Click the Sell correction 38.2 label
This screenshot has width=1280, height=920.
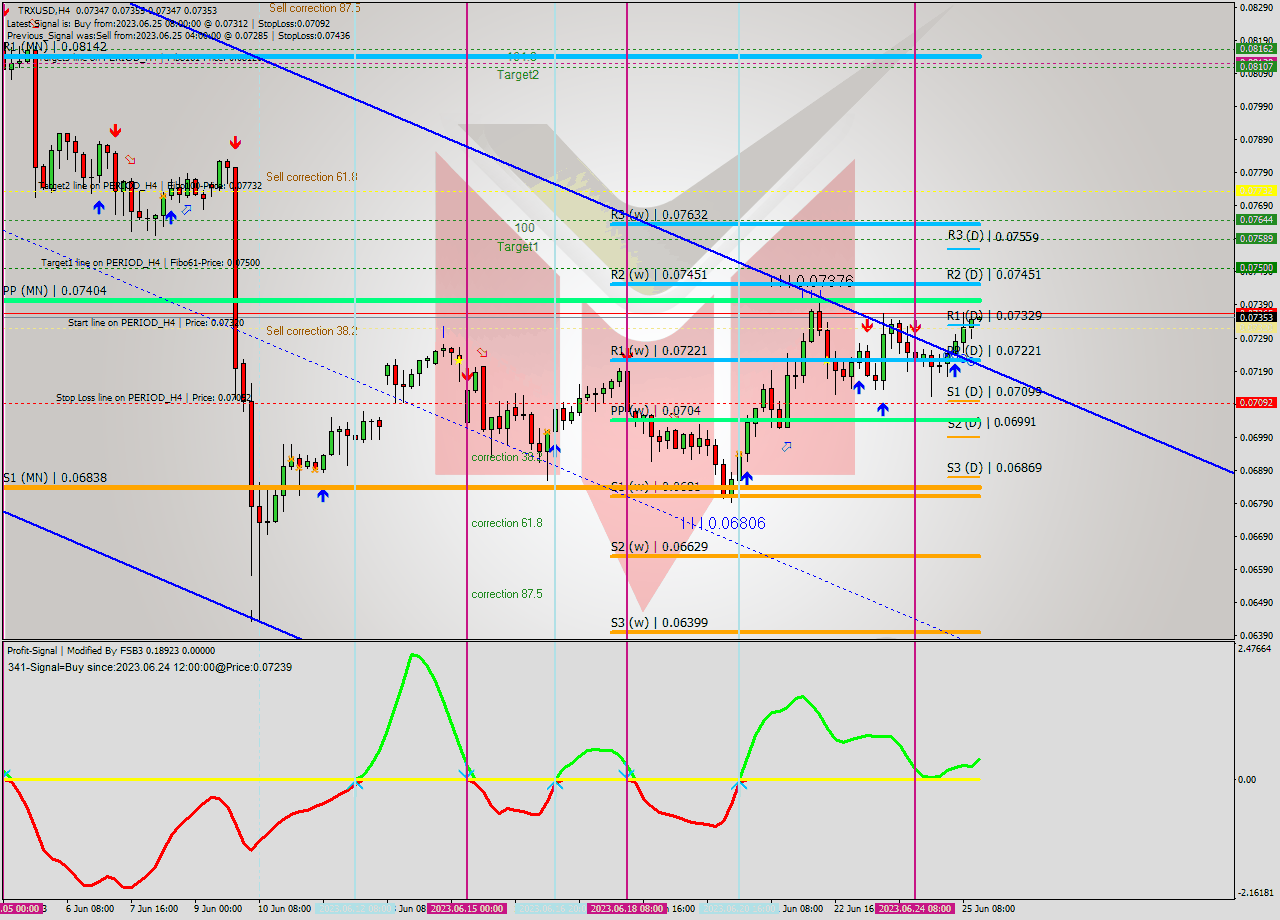[x=312, y=331]
